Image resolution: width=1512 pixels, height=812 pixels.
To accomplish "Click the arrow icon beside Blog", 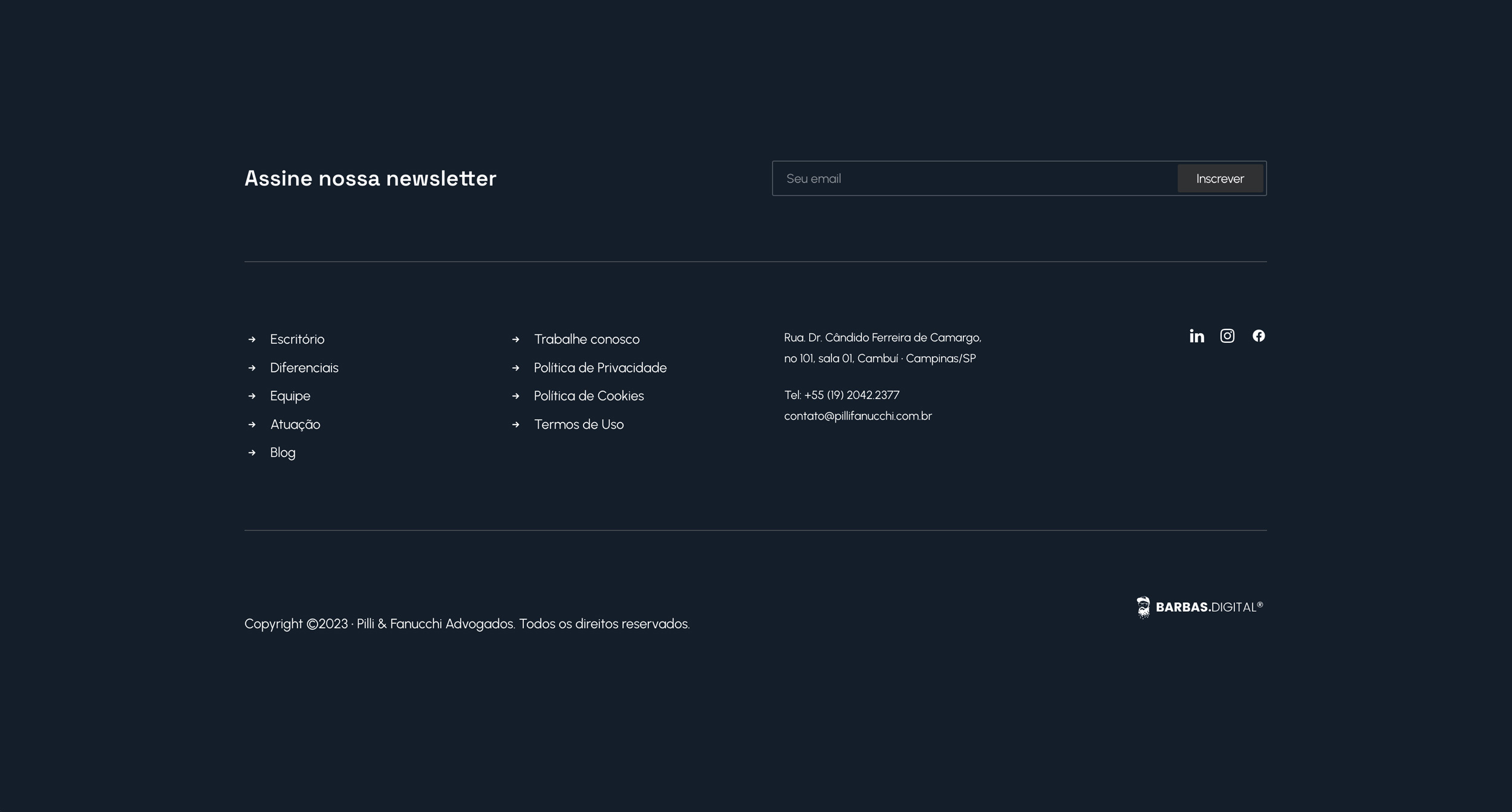I will 252,453.
